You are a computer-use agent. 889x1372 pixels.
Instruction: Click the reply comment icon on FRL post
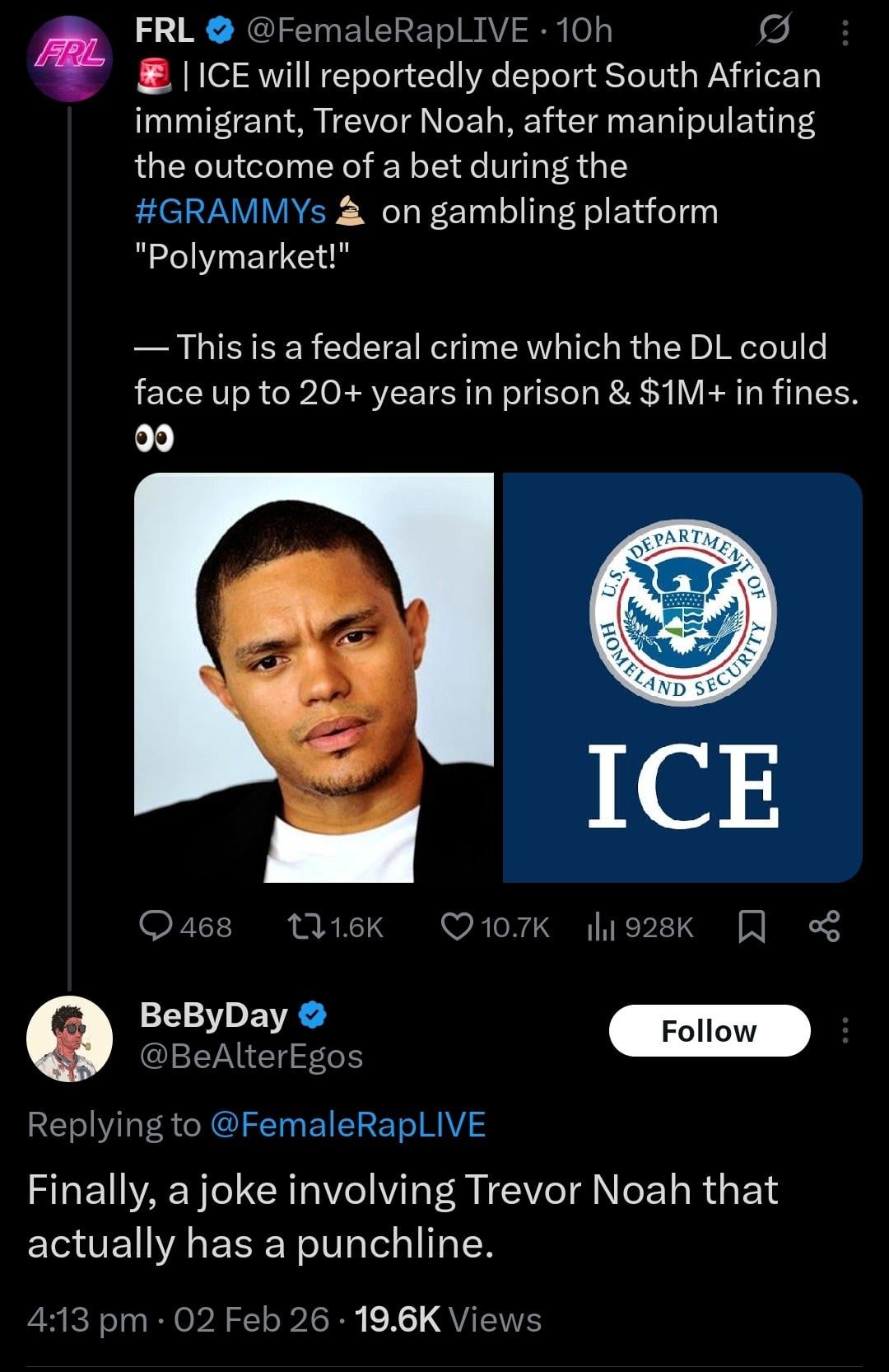tap(154, 927)
